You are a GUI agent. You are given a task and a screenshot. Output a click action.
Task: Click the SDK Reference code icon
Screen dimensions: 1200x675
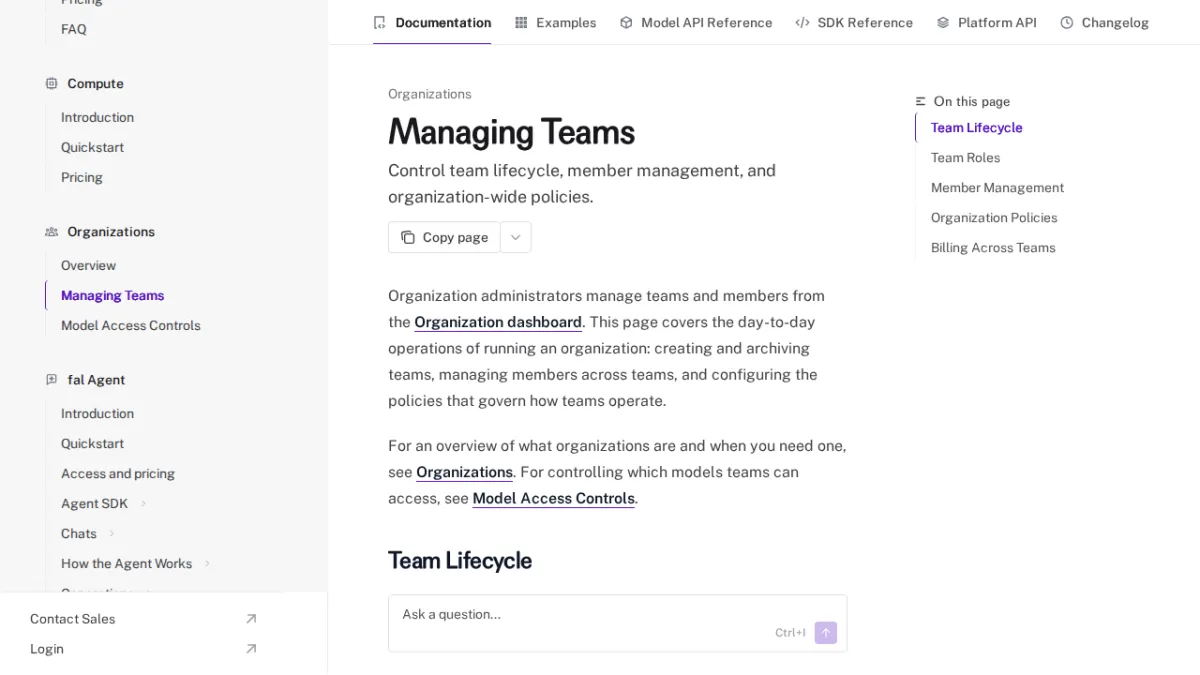point(802,22)
